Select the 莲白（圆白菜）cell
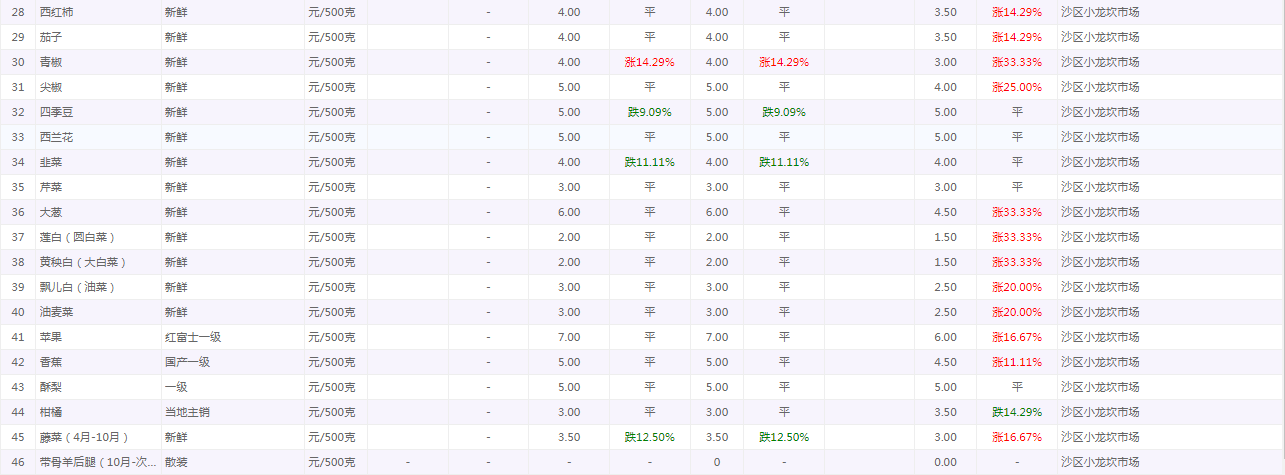 pos(78,237)
